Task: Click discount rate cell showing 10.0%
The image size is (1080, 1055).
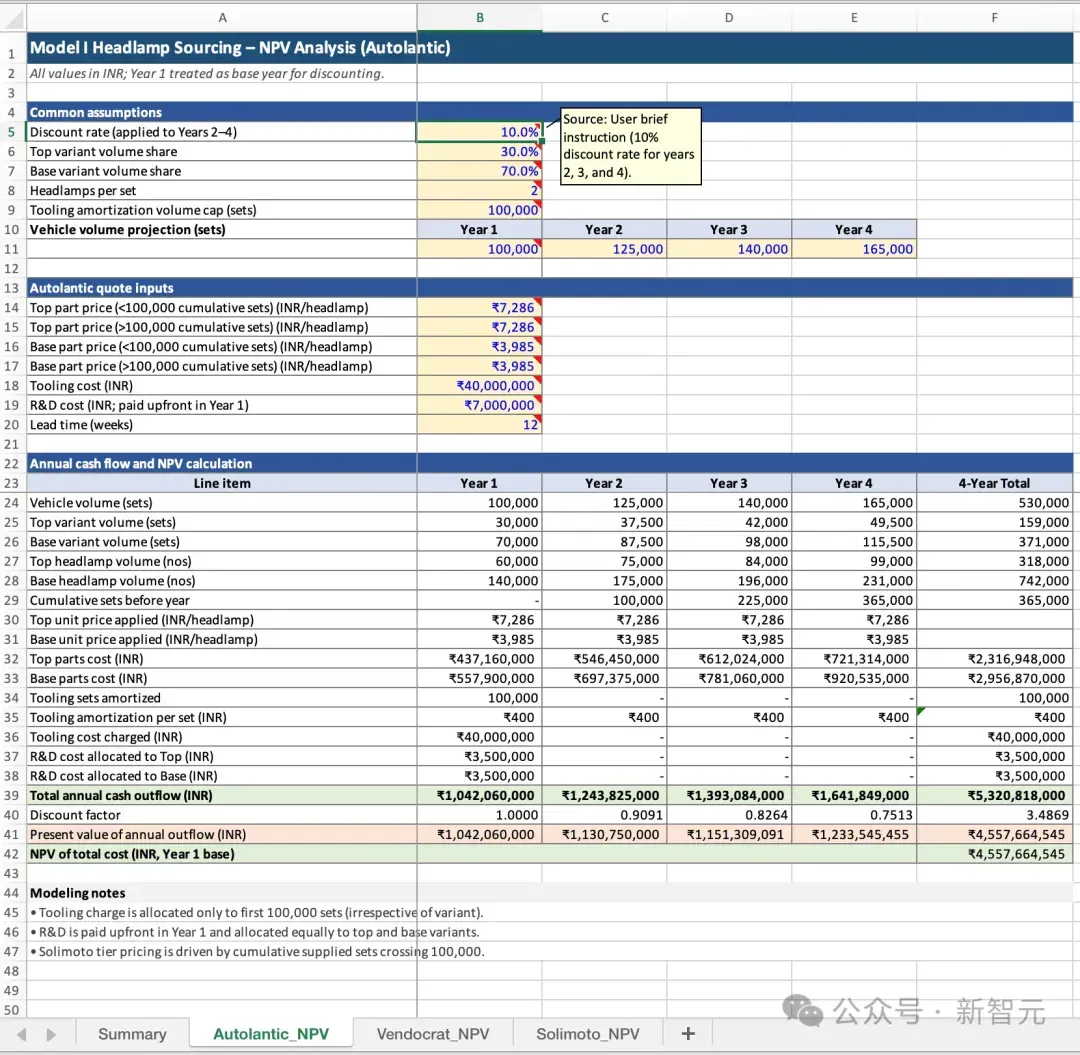Action: [479, 132]
